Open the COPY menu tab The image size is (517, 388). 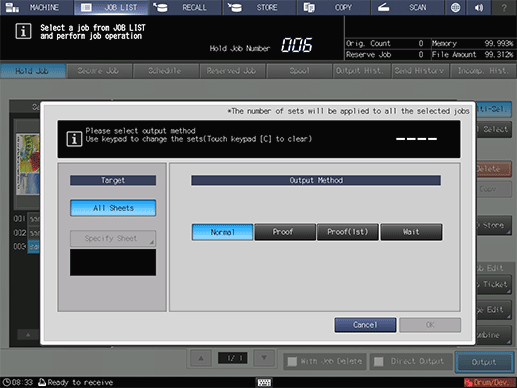coord(333,7)
